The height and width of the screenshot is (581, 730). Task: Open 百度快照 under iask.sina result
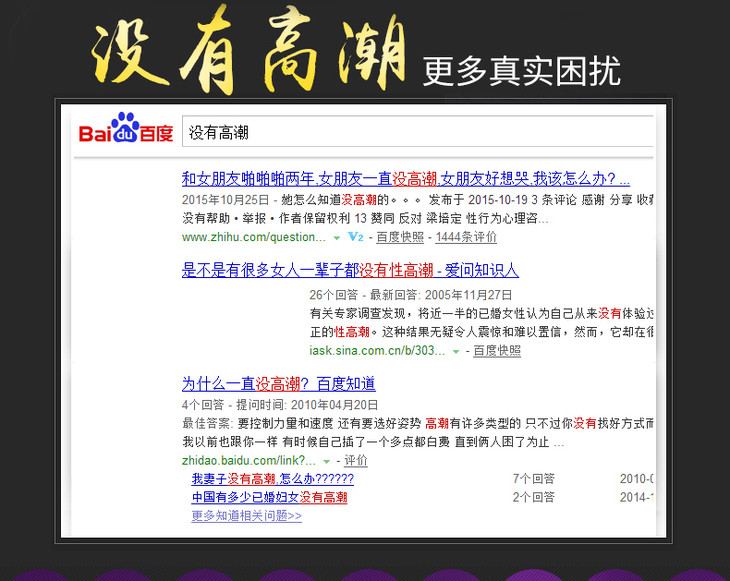pos(497,351)
